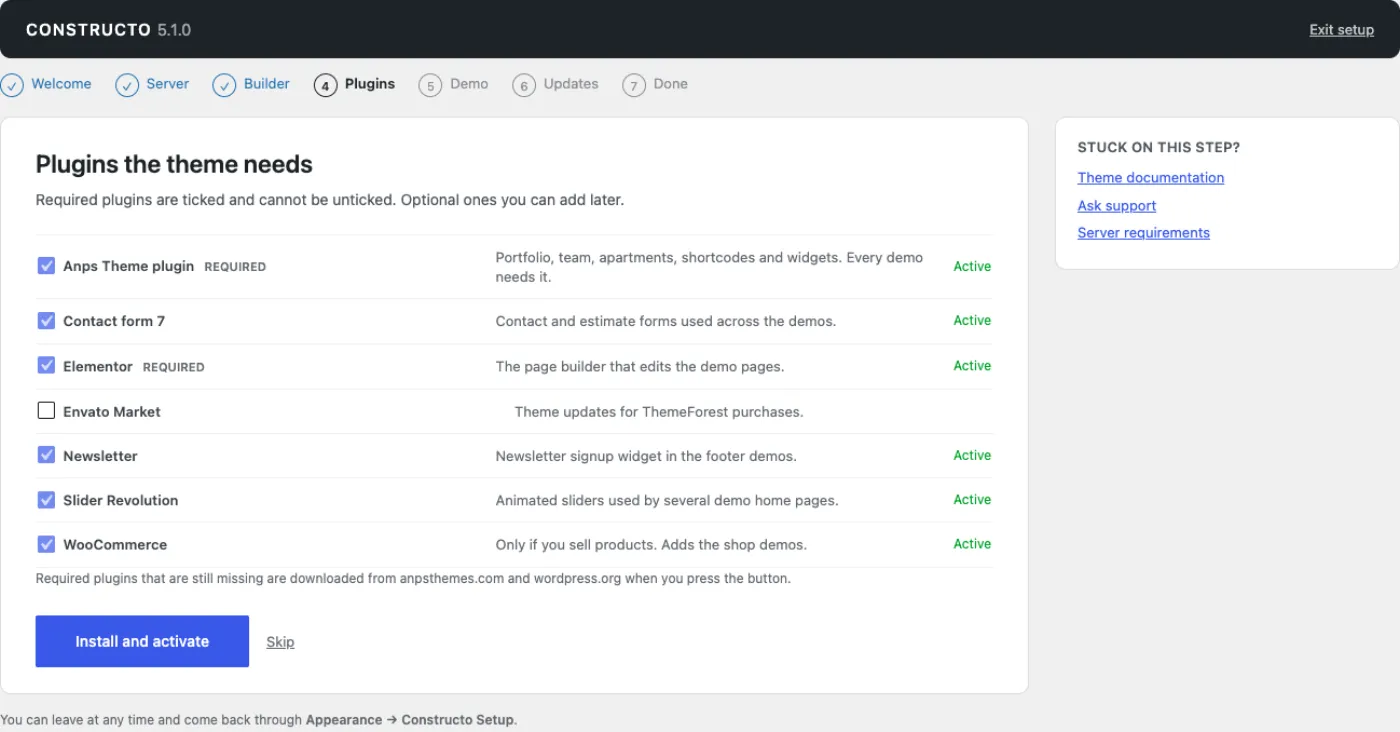Screen dimensions: 1400x732
Task: Toggle the Anps Theme plugin checkbox
Action: tap(46, 266)
